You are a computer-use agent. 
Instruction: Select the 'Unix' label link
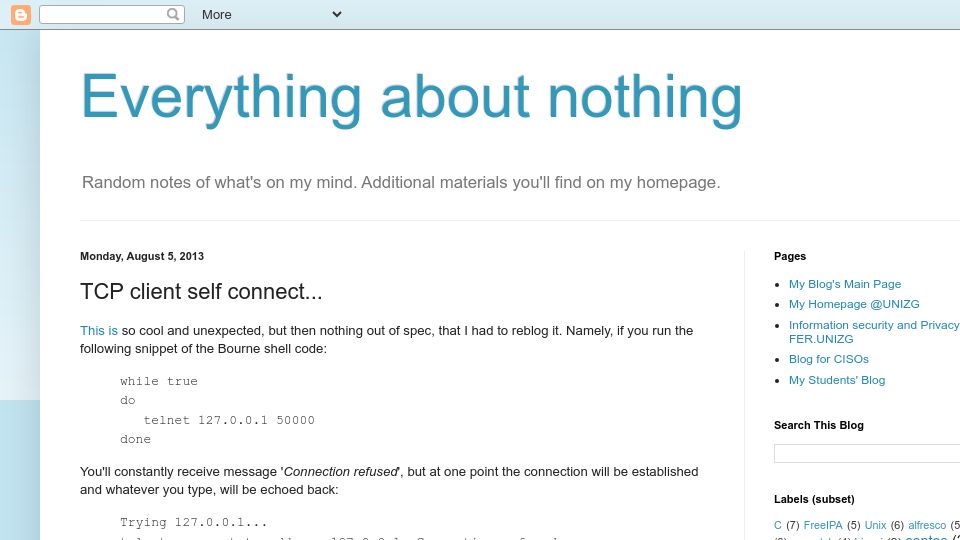875,525
